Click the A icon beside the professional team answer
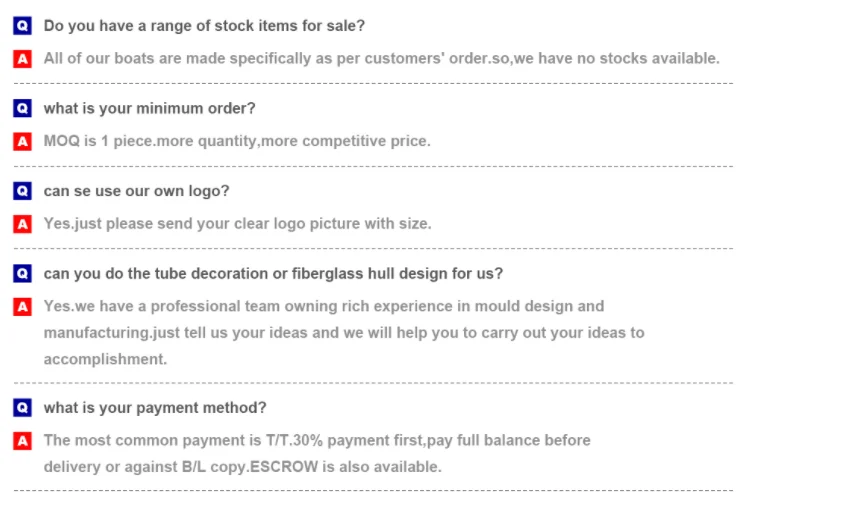Image resolution: width=854 pixels, height=529 pixels. tap(23, 307)
